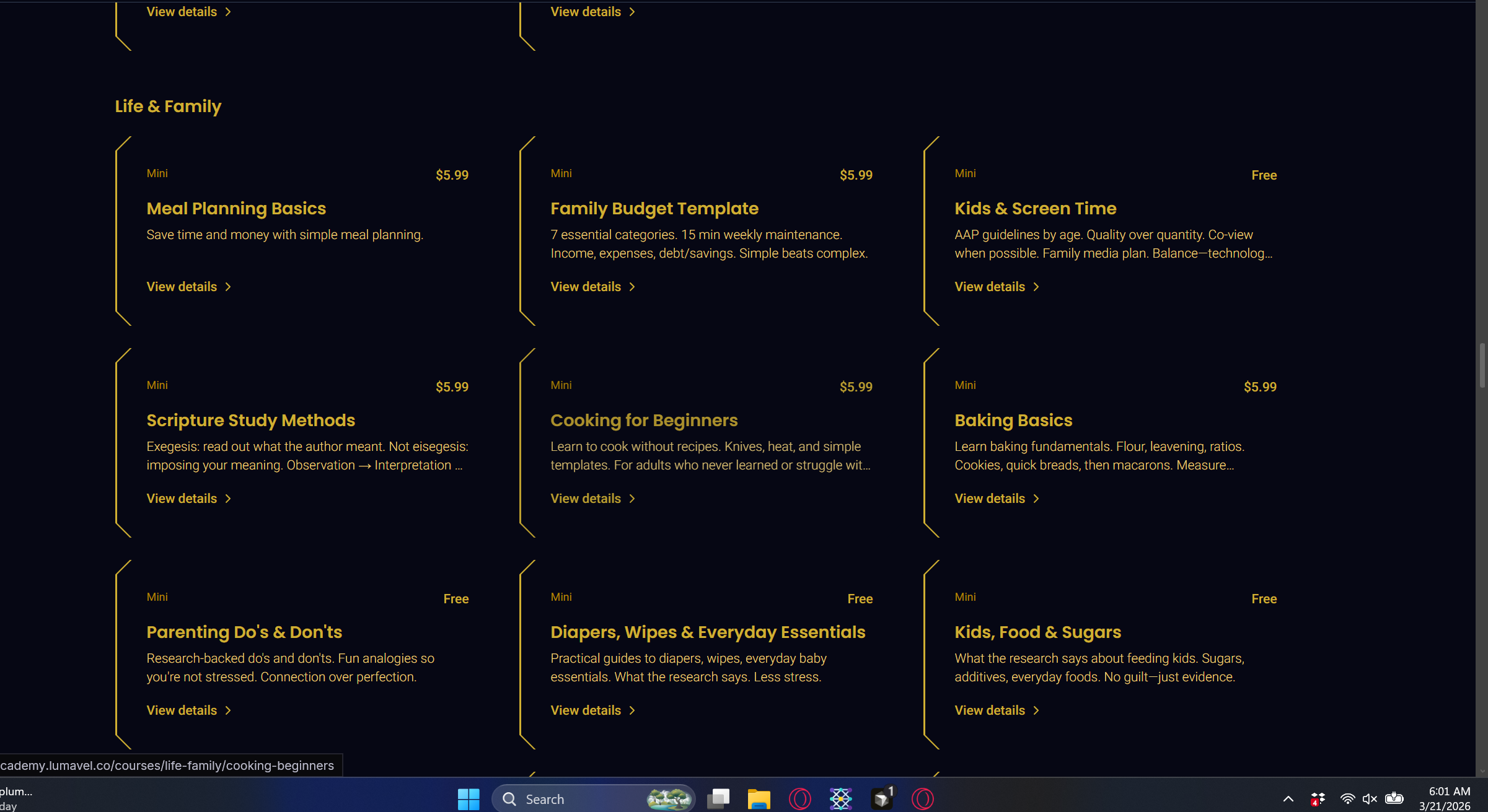Expand details chevron for Cooking for Beginners

(x=632, y=499)
